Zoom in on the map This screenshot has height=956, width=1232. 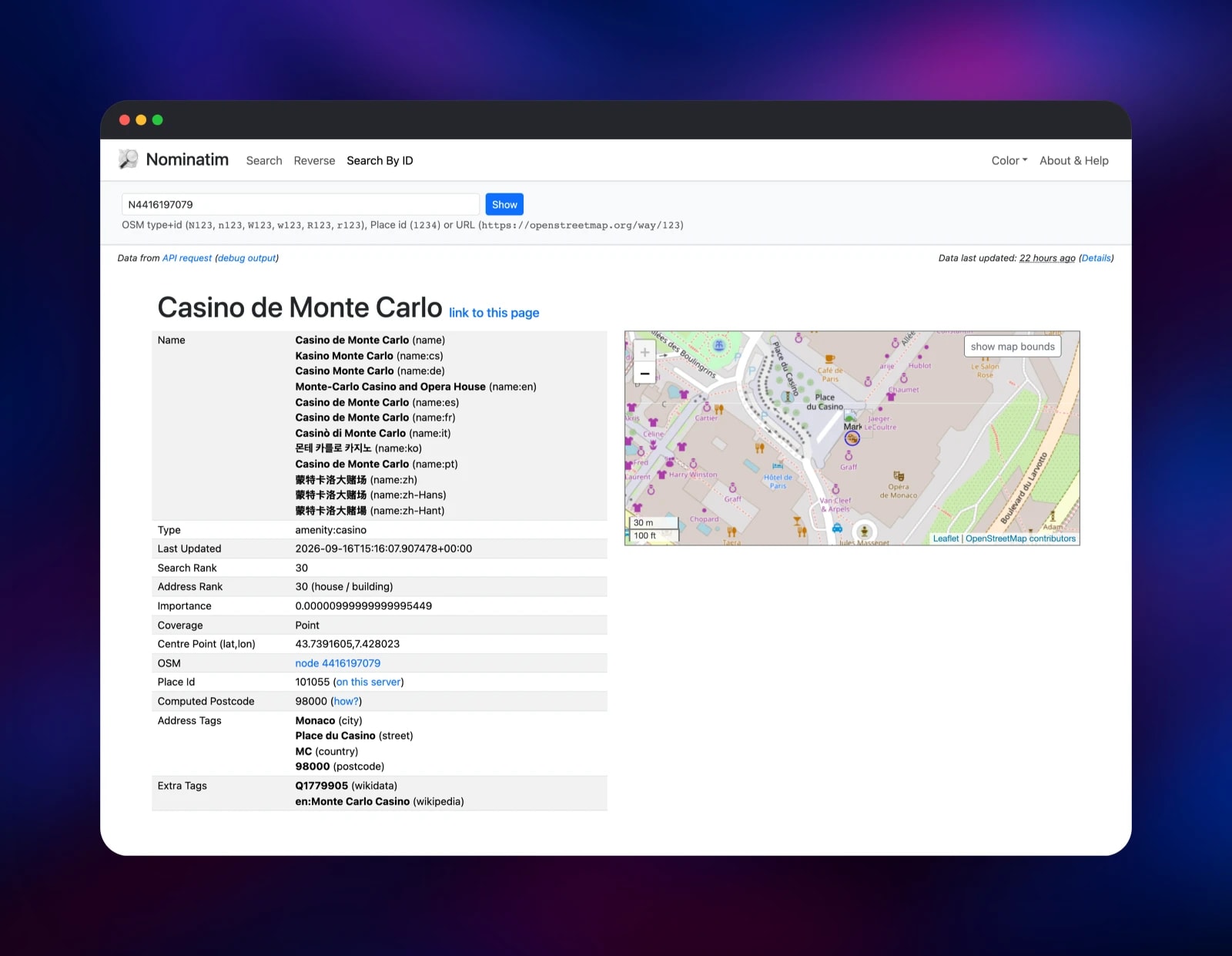644,352
